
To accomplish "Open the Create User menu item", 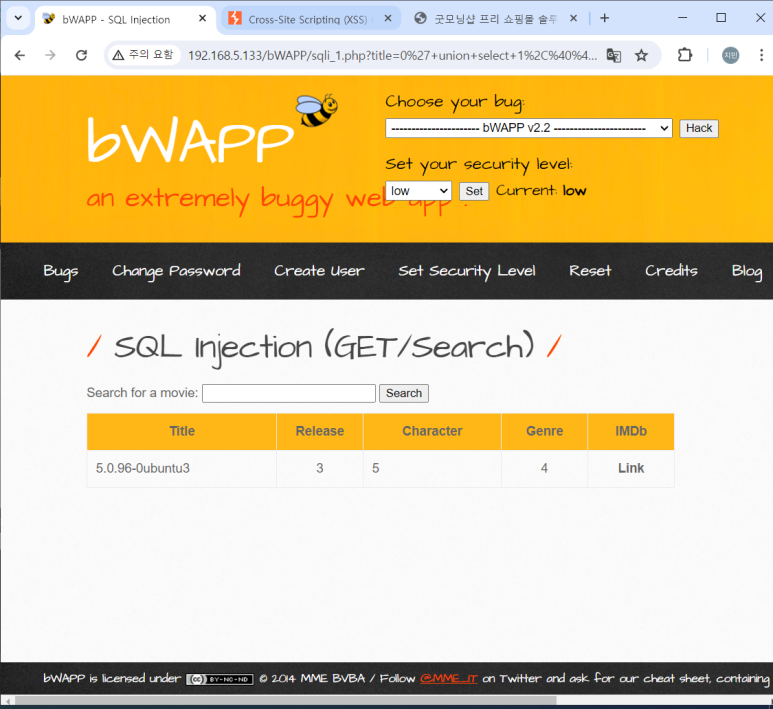I will (x=319, y=271).
